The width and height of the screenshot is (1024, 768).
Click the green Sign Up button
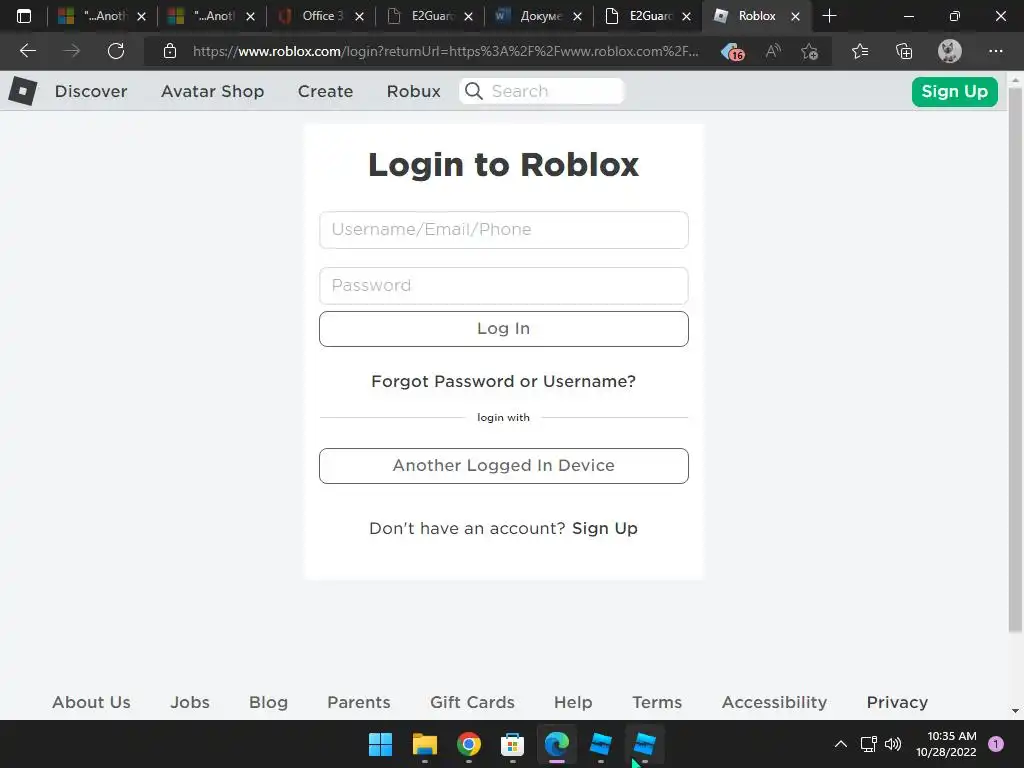click(954, 91)
